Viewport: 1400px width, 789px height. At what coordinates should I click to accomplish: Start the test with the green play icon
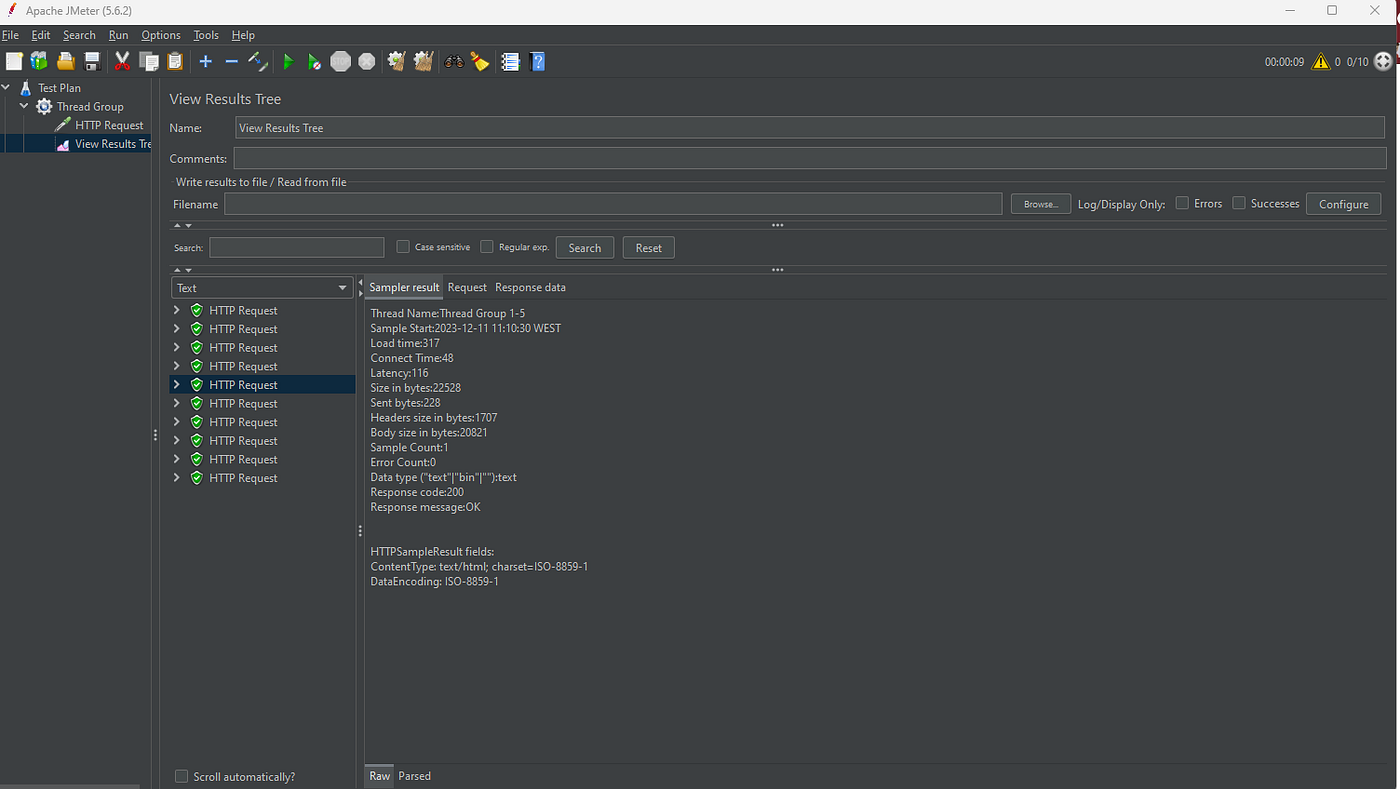[x=288, y=62]
